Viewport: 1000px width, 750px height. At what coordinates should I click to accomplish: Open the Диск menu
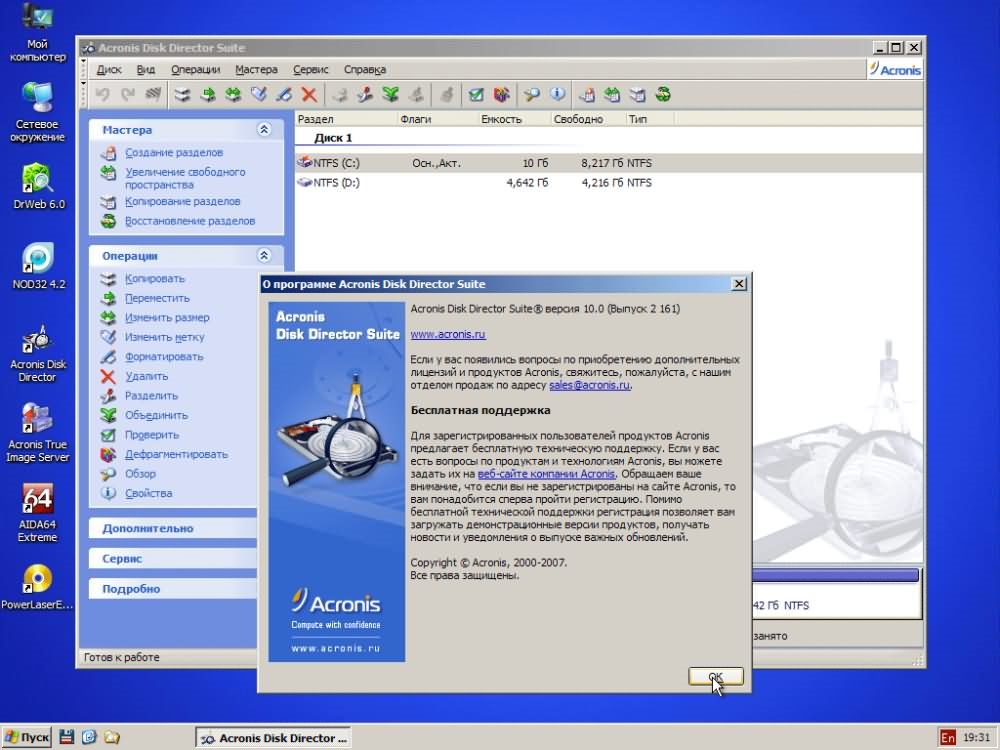tap(109, 70)
